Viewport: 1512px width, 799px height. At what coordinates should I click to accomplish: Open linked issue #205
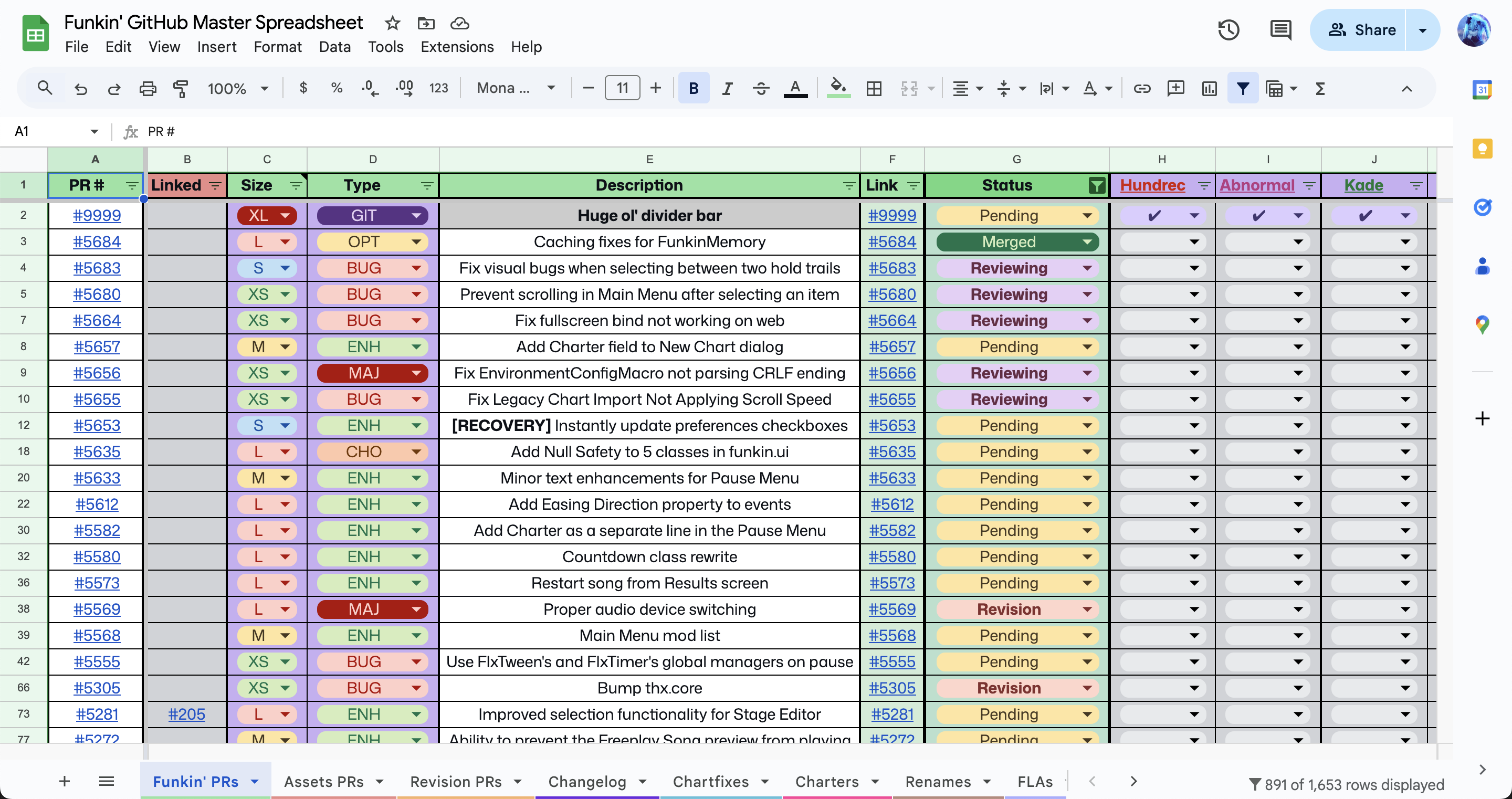click(x=187, y=714)
